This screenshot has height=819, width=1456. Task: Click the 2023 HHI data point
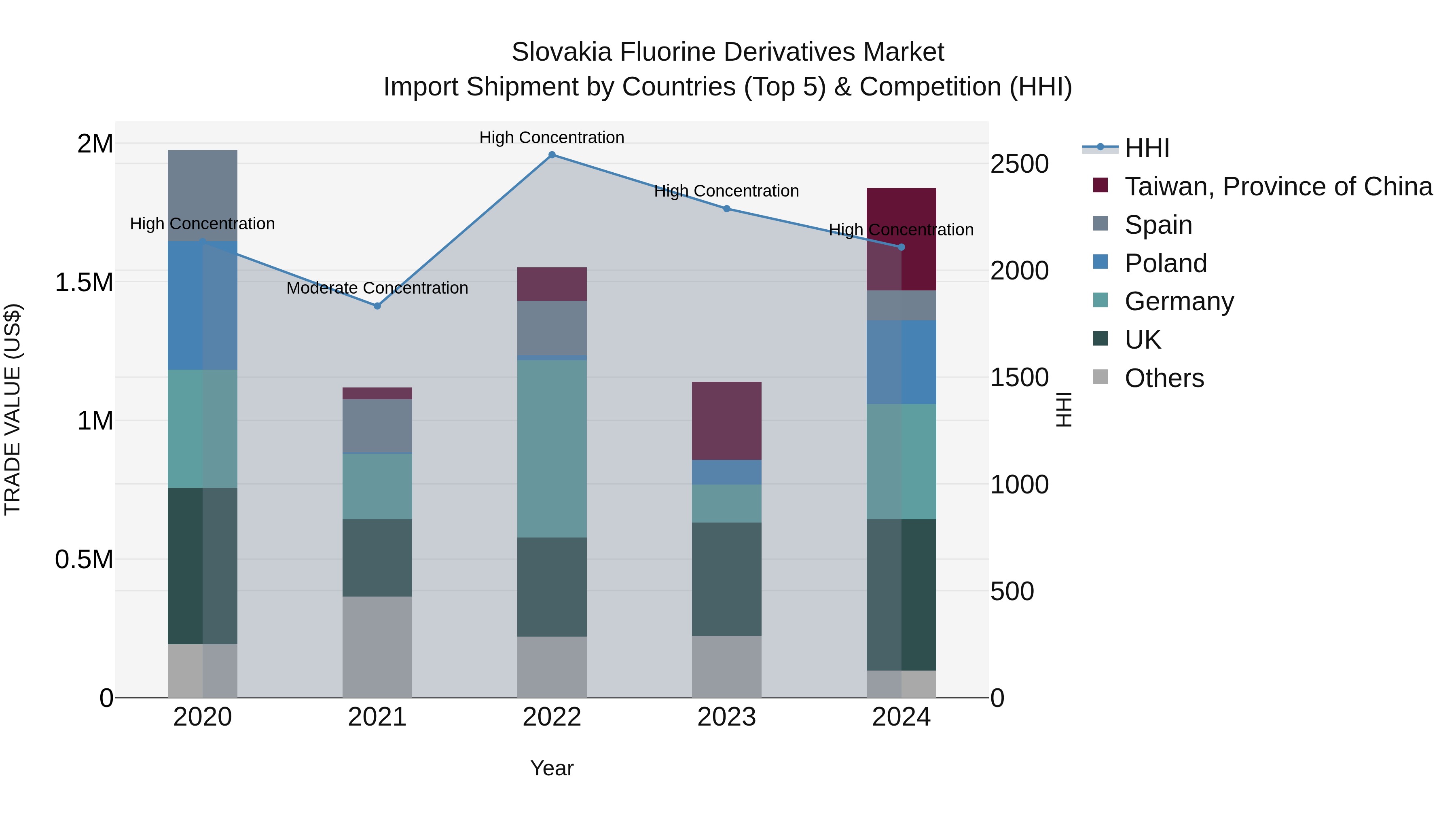click(x=727, y=209)
